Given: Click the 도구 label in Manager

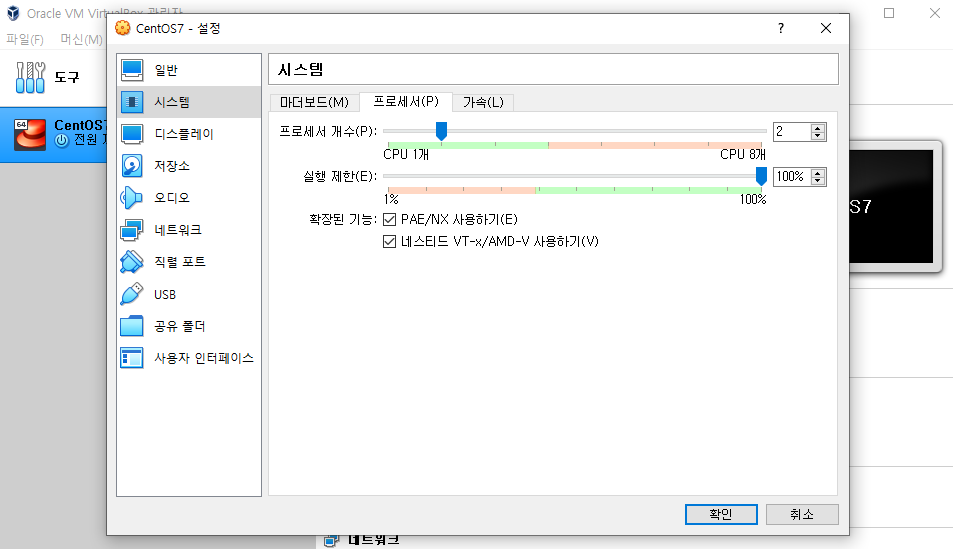Looking at the screenshot, I should (67, 77).
